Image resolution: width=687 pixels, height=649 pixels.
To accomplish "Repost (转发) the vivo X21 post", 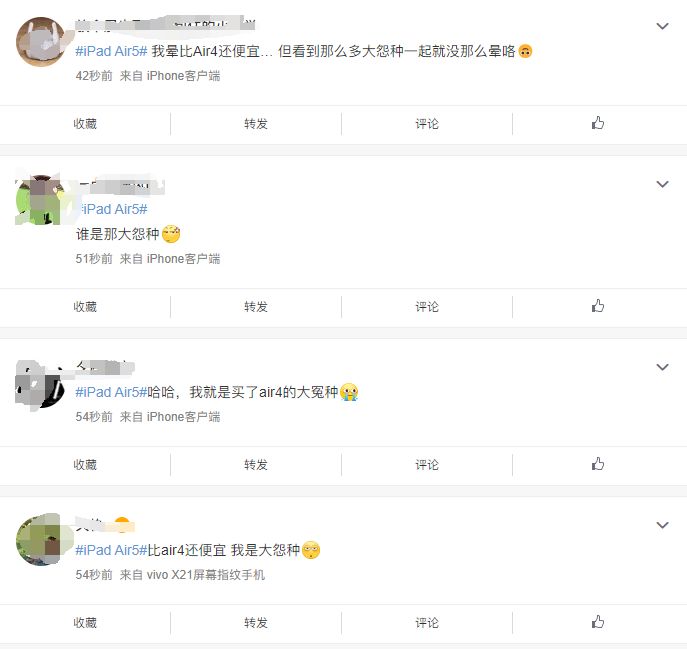I will [x=256, y=623].
